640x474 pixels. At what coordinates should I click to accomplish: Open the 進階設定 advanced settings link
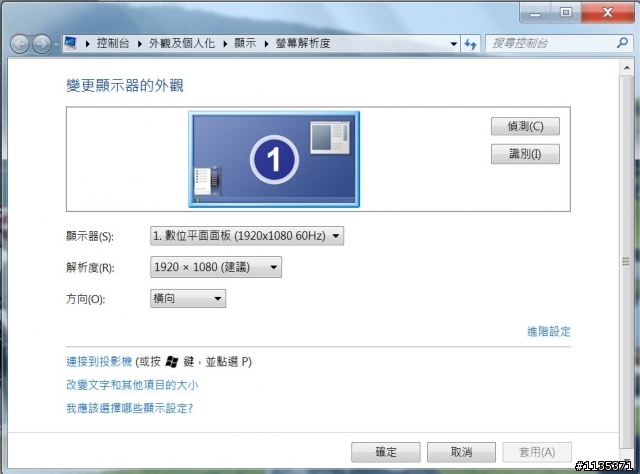pos(549,332)
